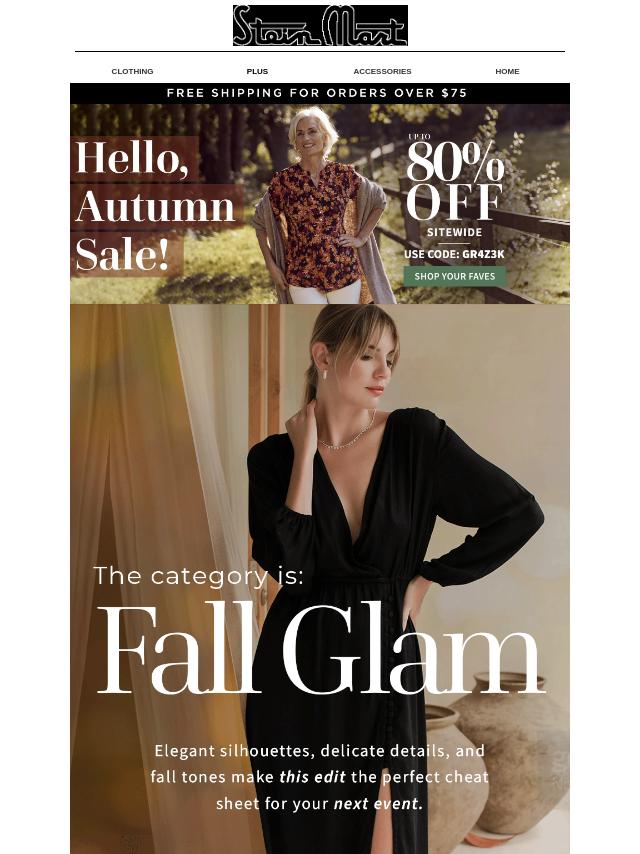Click the Elegant silhouettes description paragraph
This screenshot has height=854, width=640.
point(320,777)
